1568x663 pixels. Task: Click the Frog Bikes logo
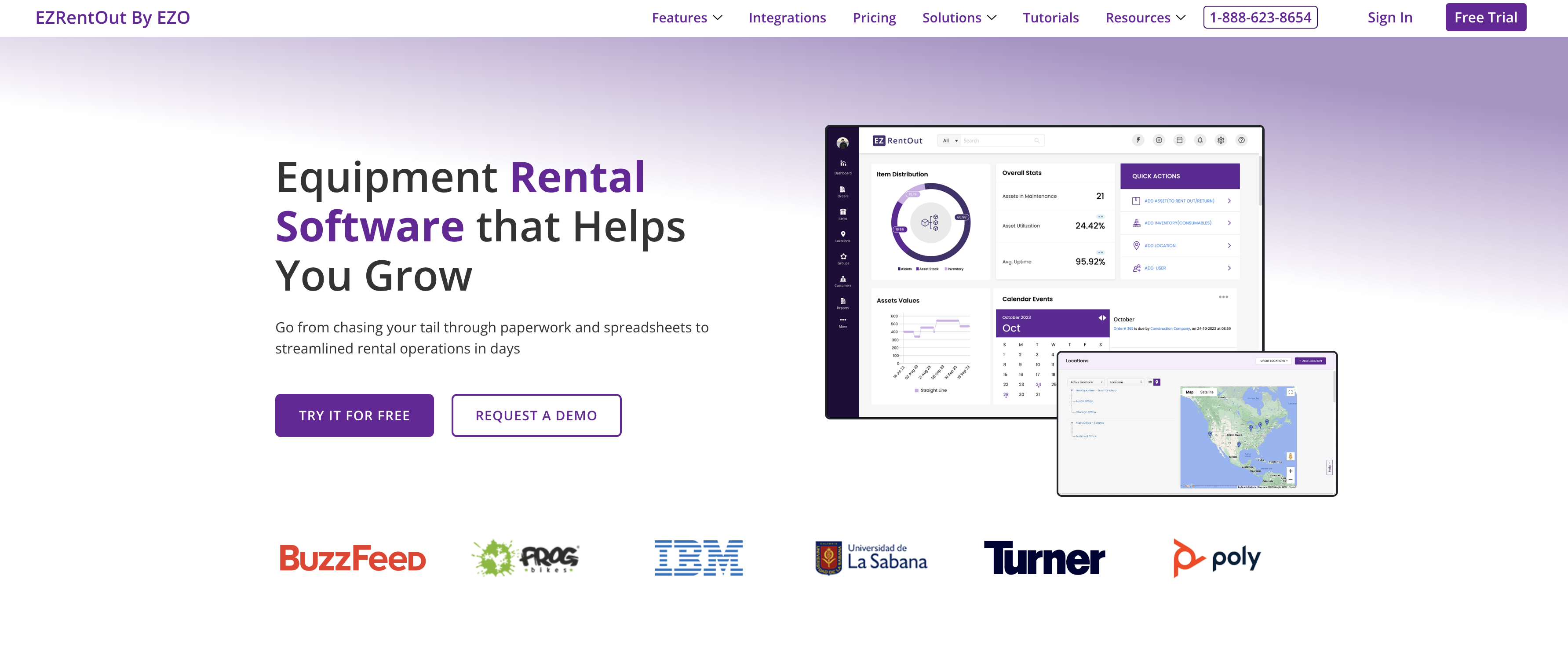tap(525, 557)
